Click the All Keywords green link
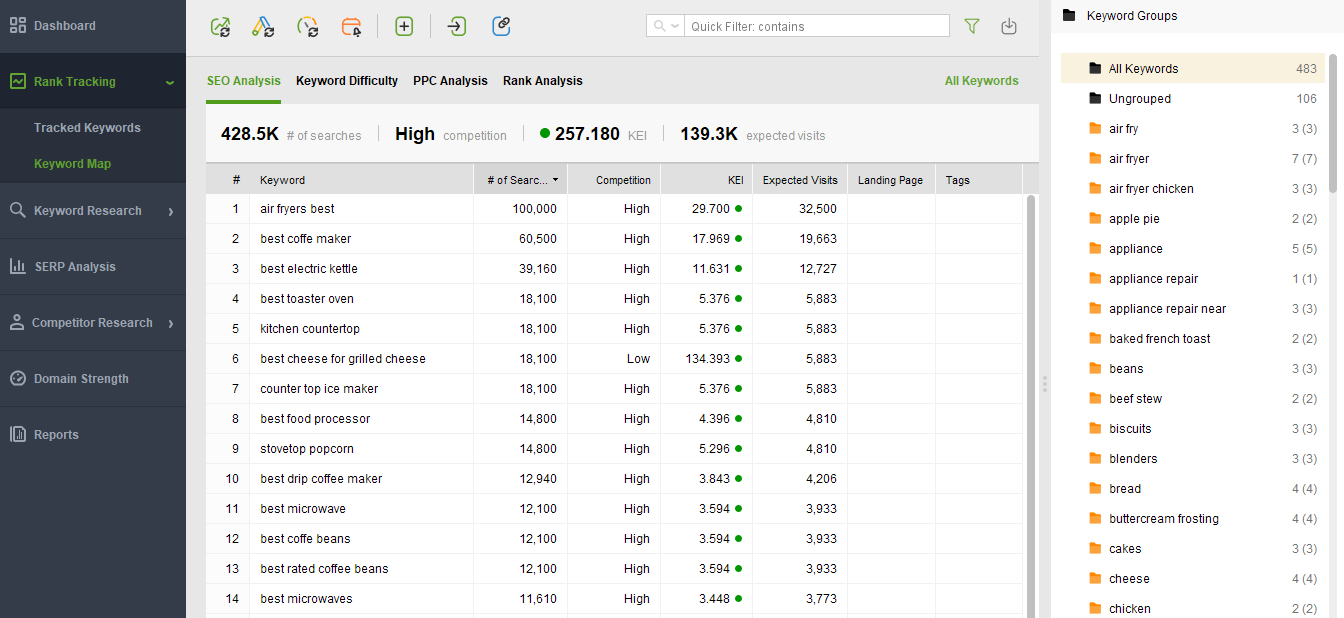This screenshot has width=1344, height=618. click(982, 81)
